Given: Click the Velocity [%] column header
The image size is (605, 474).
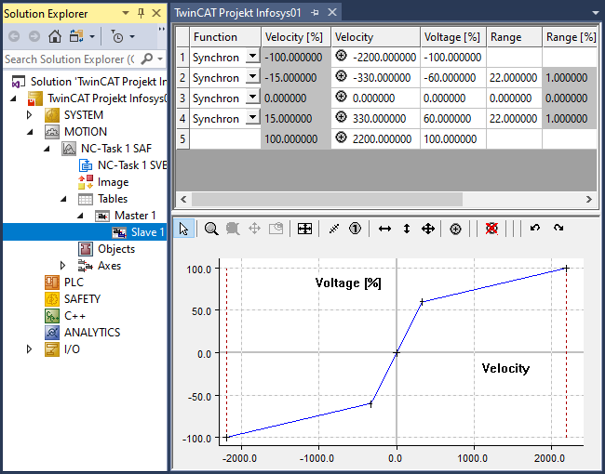Looking at the screenshot, I should (x=296, y=37).
